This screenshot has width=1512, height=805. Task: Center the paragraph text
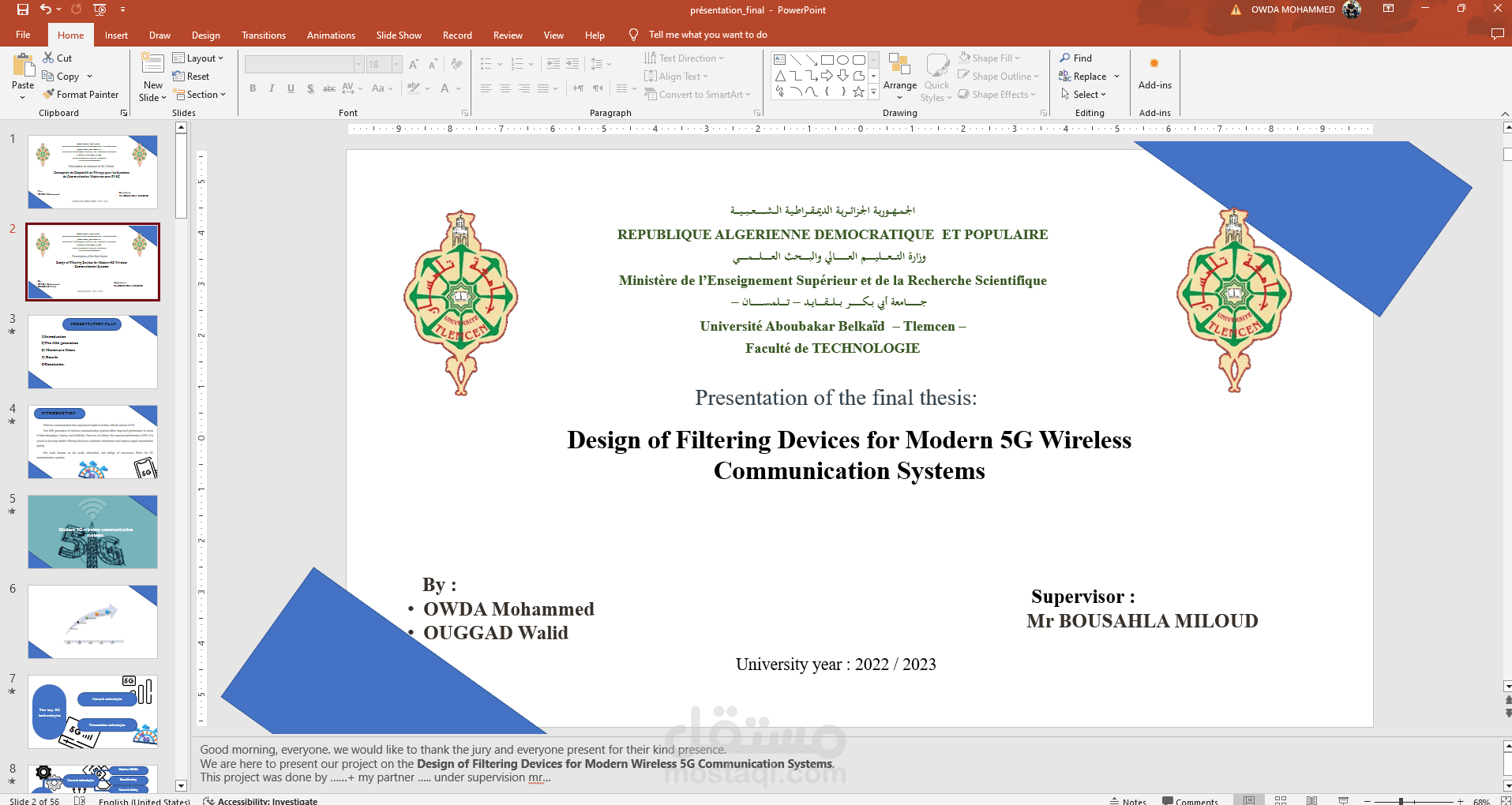(x=505, y=88)
